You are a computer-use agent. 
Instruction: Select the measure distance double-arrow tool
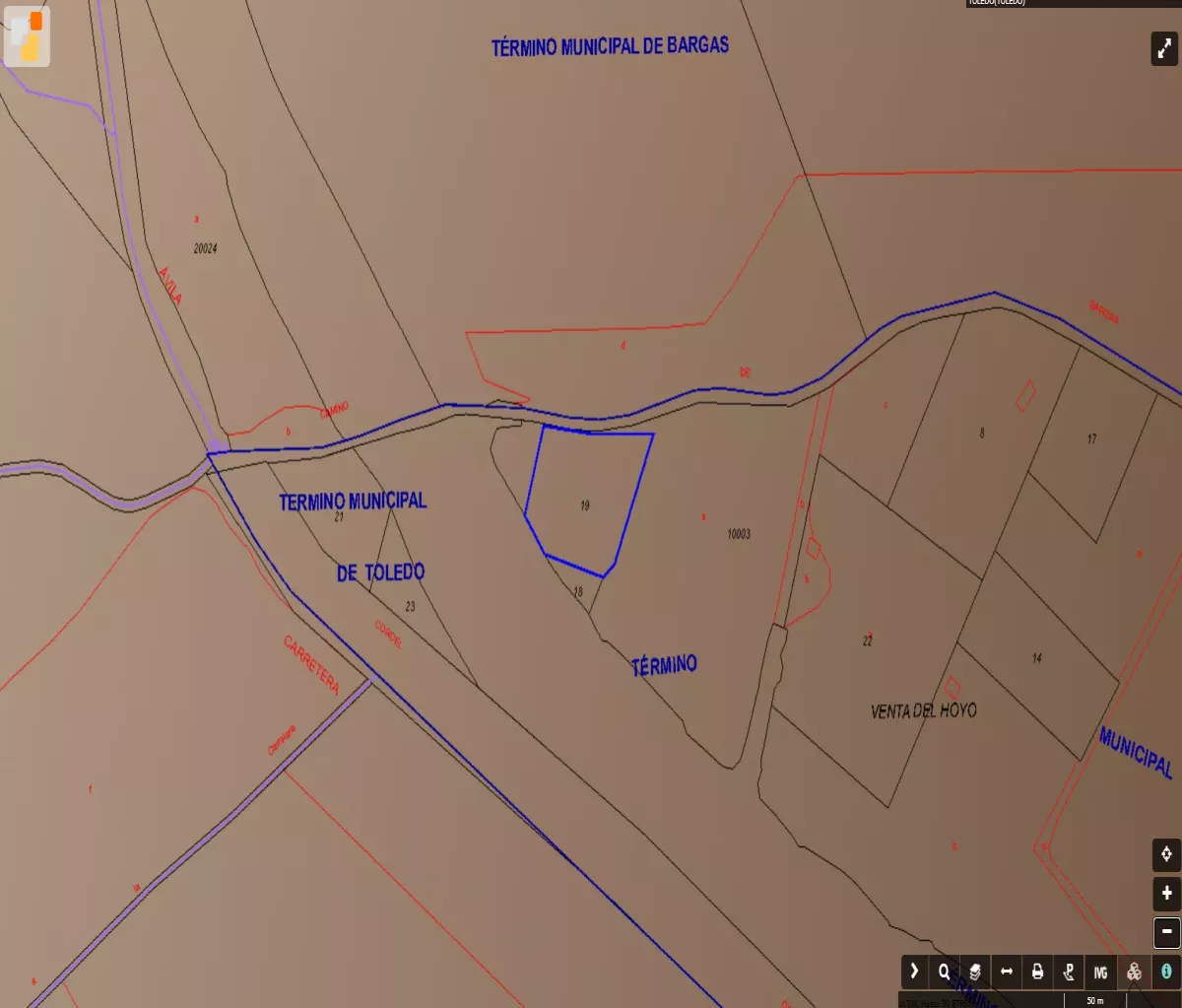pos(1007,972)
